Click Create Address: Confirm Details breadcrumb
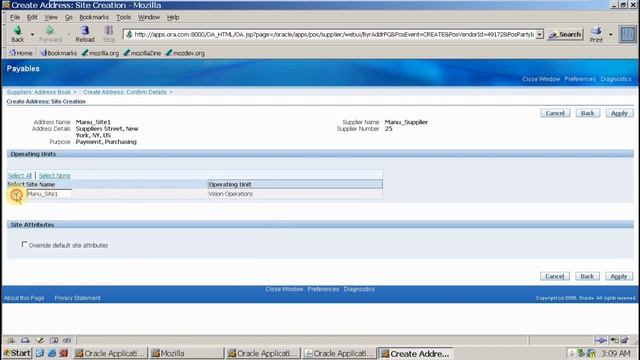This screenshot has height=360, width=640. tap(124, 92)
